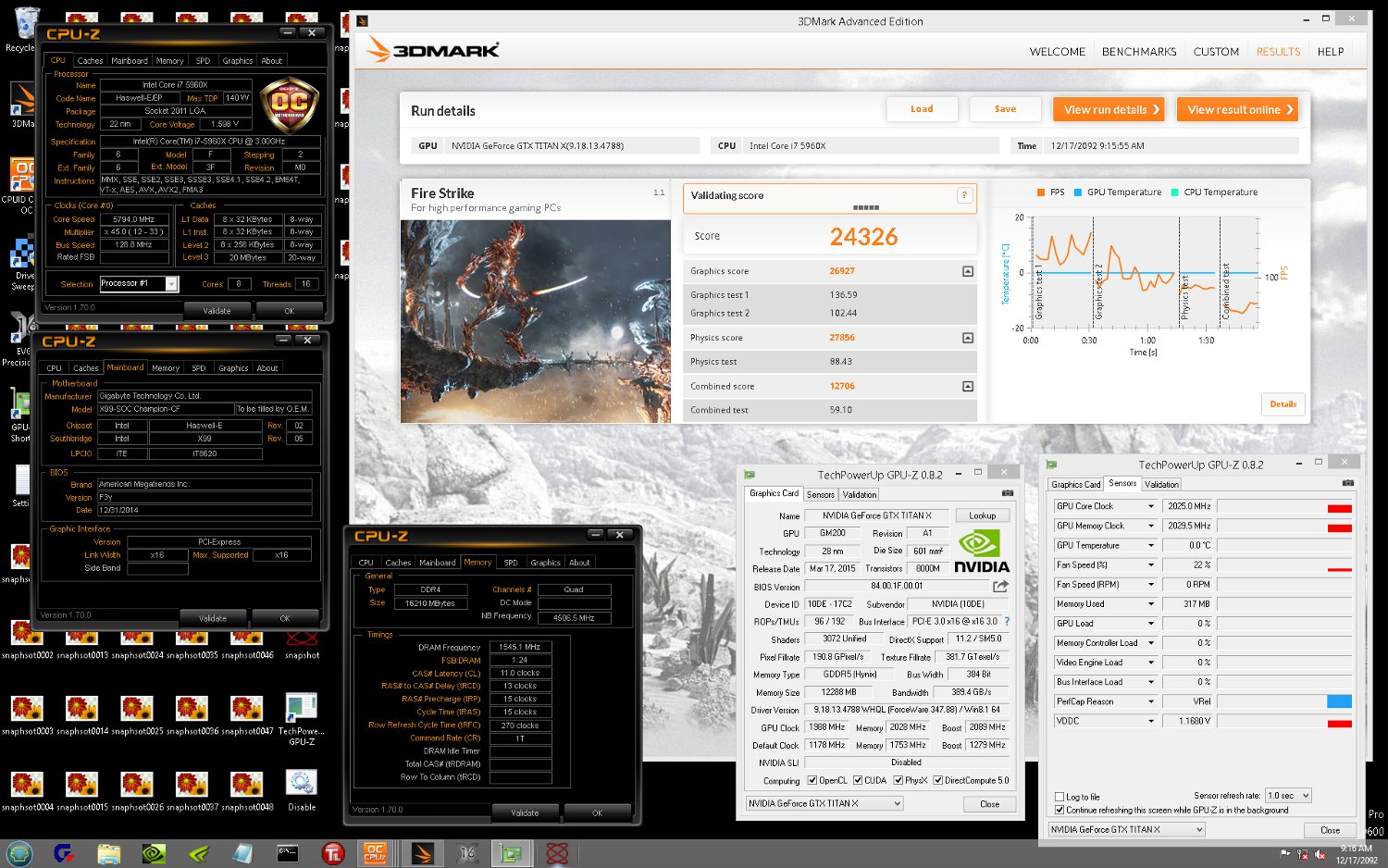This screenshot has width=1388, height=868.
Task: Click the BIOS share/export arrow icon in GPU-Z
Action: click(1000, 586)
